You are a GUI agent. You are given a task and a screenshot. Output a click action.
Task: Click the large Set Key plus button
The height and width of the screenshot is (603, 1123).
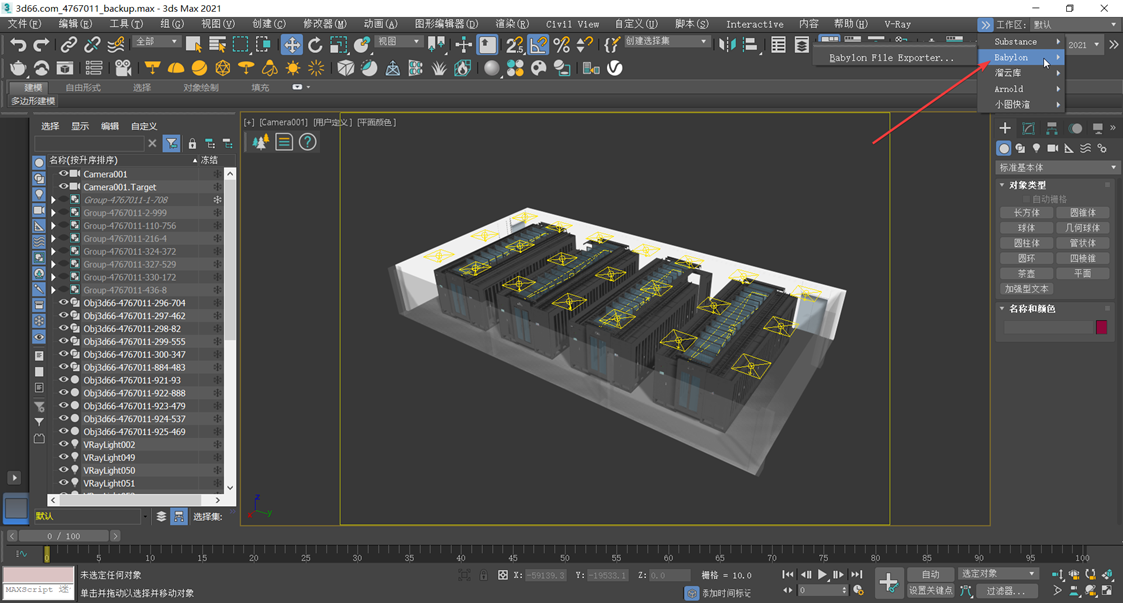coord(888,582)
